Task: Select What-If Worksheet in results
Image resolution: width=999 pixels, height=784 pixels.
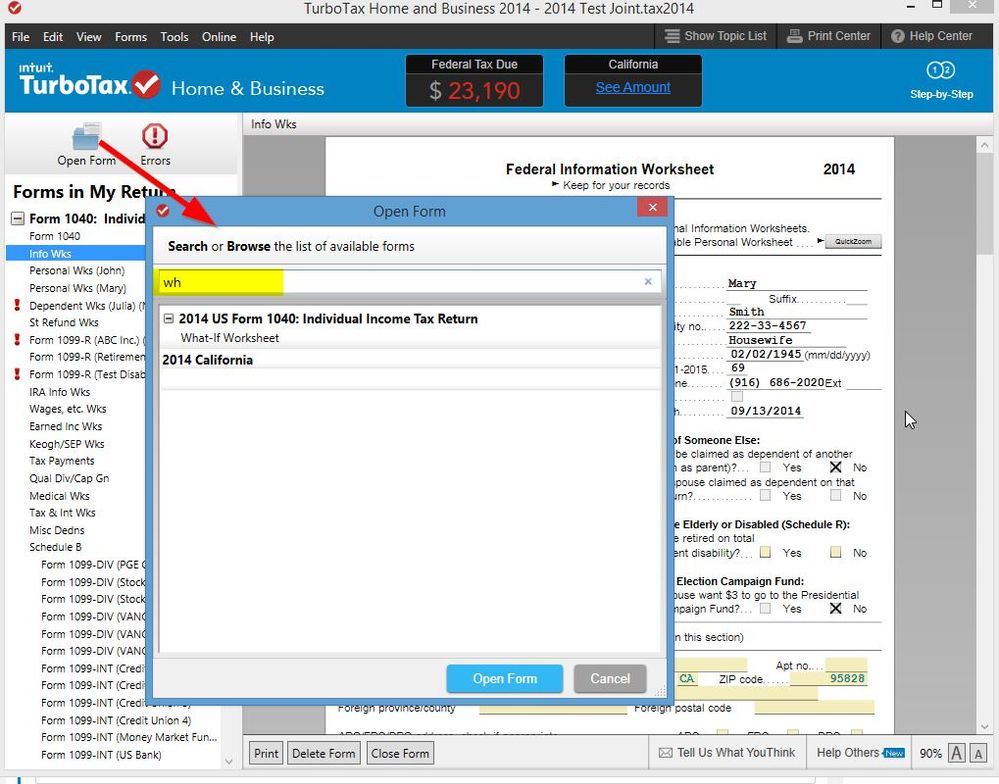Action: tap(229, 338)
